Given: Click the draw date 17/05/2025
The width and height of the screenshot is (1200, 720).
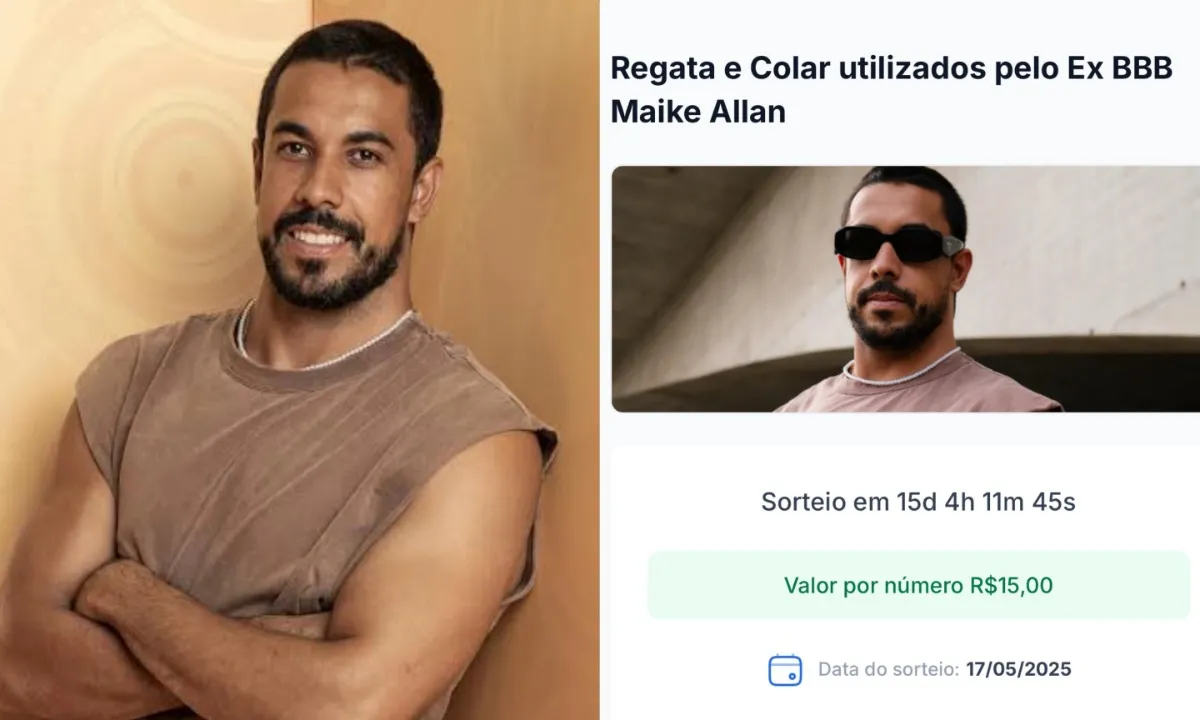Looking at the screenshot, I should [1018, 669].
